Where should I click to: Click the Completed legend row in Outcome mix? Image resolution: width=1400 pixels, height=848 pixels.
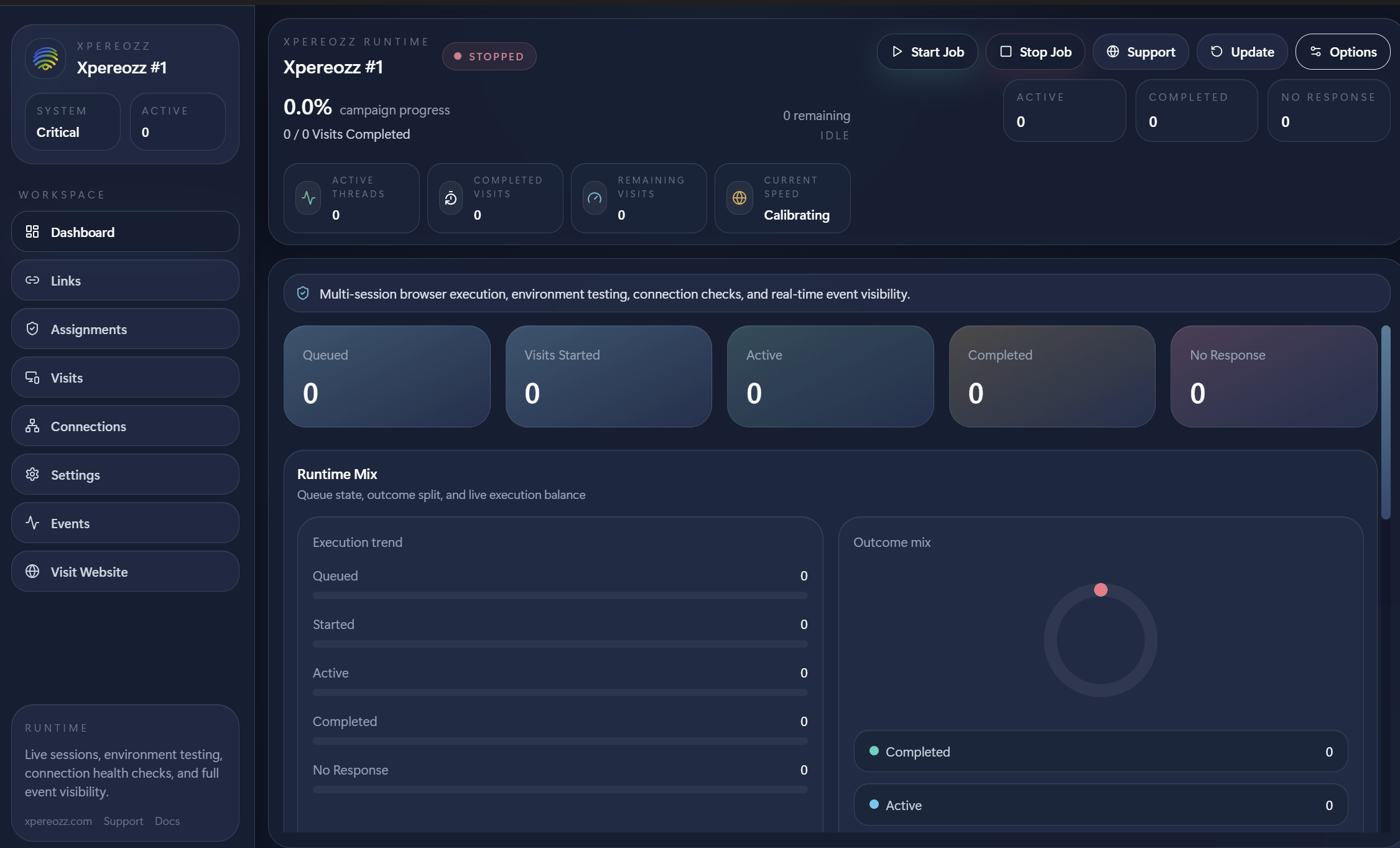pos(1100,751)
